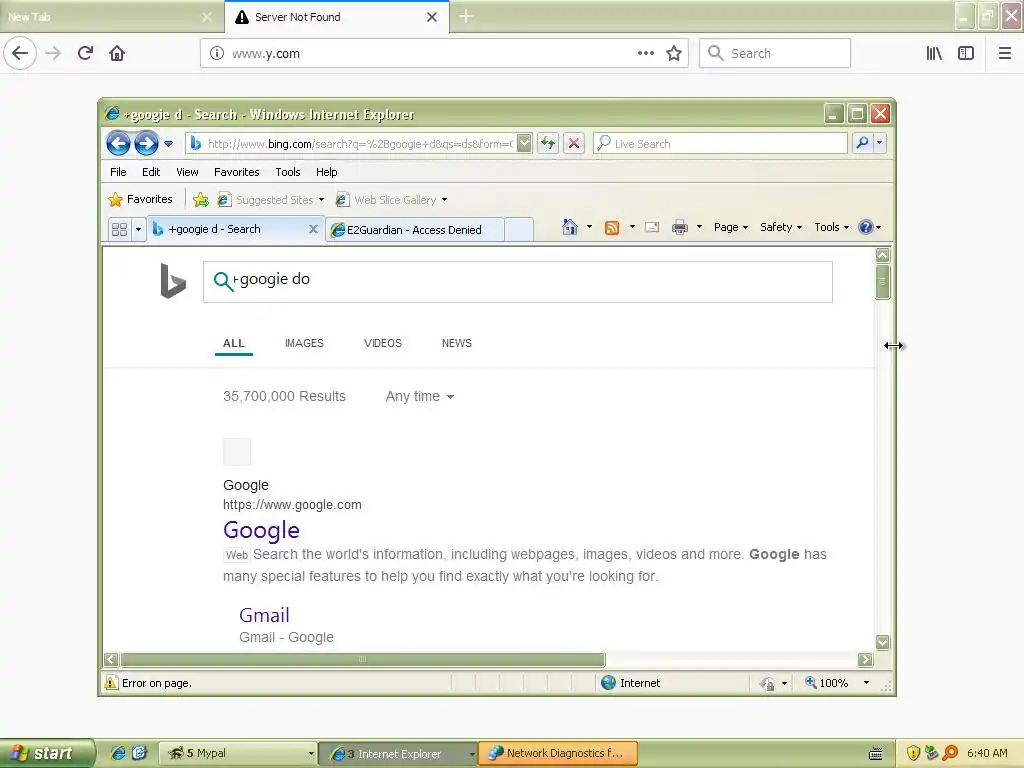This screenshot has height=768, width=1024.
Task: Open a new blank IE tab
Action: coord(519,230)
